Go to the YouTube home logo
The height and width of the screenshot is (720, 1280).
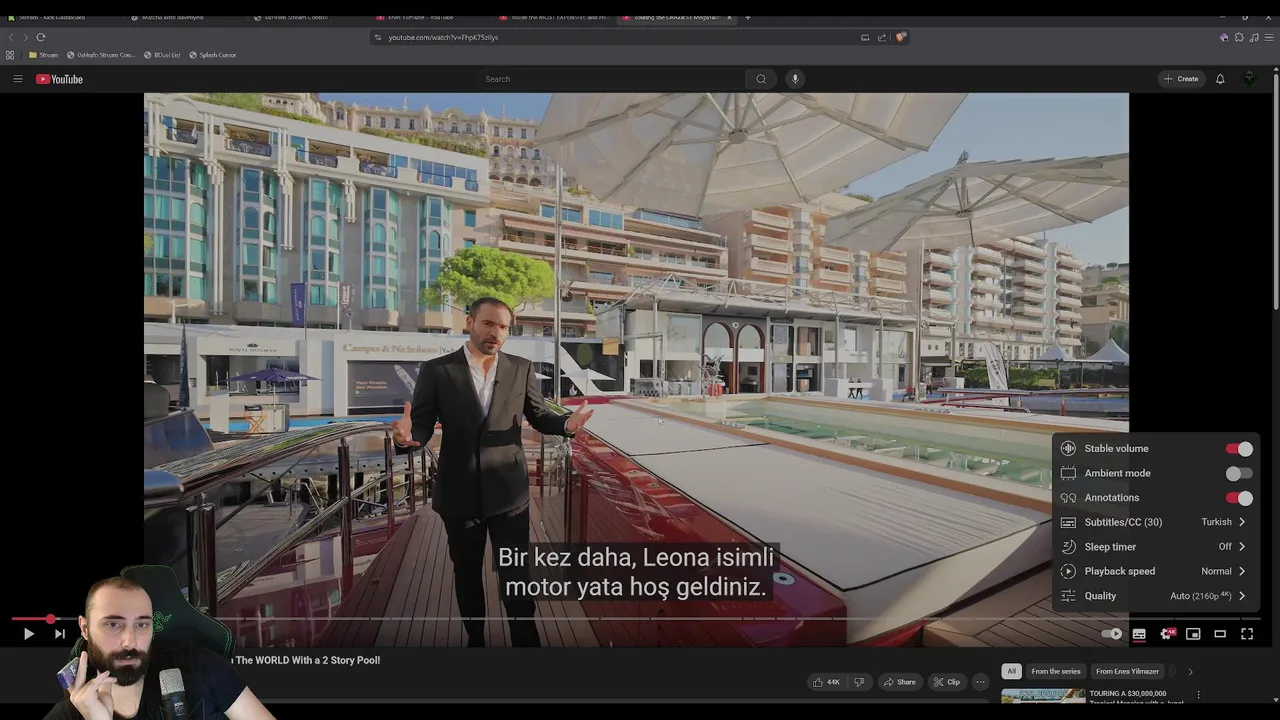pos(60,79)
